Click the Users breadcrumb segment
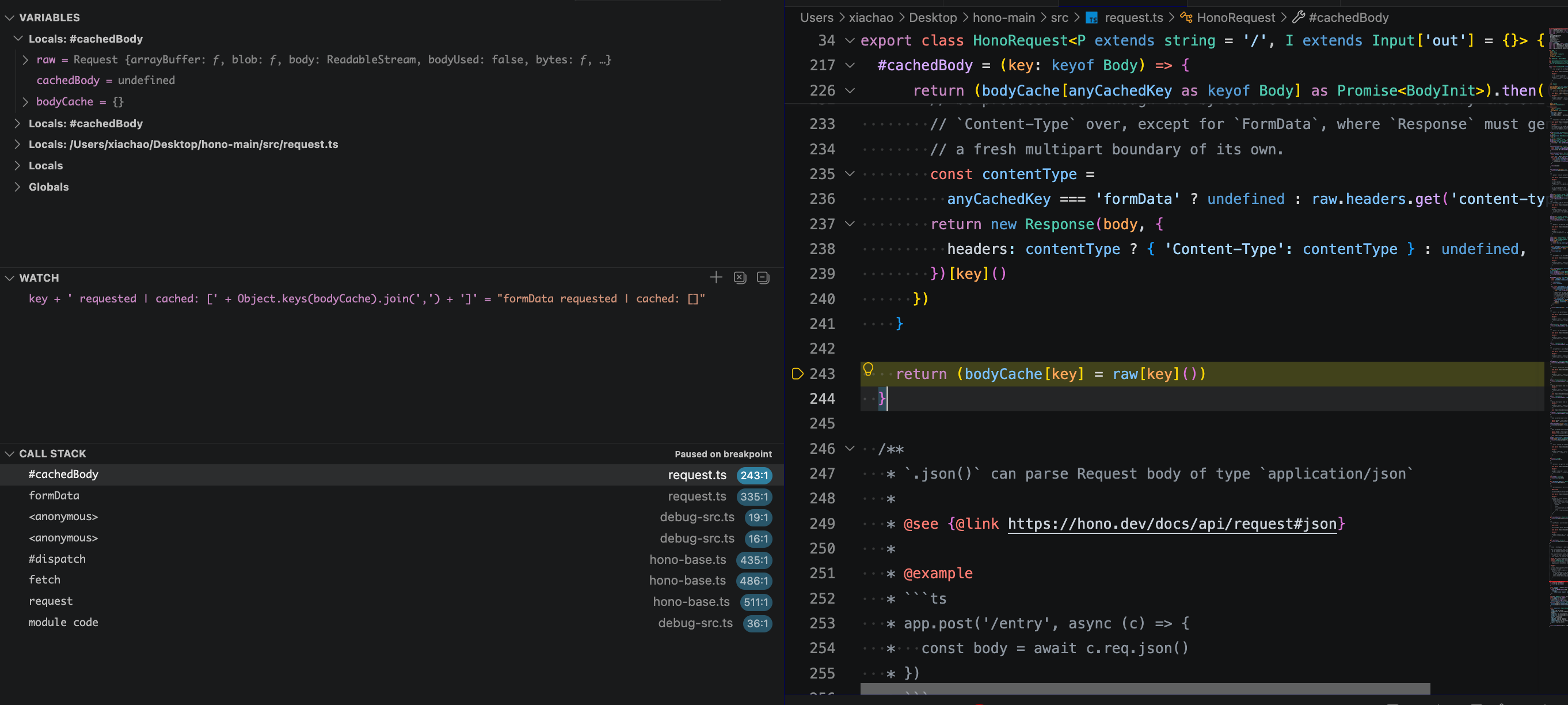Viewport: 1568px width, 705px height. [816, 18]
